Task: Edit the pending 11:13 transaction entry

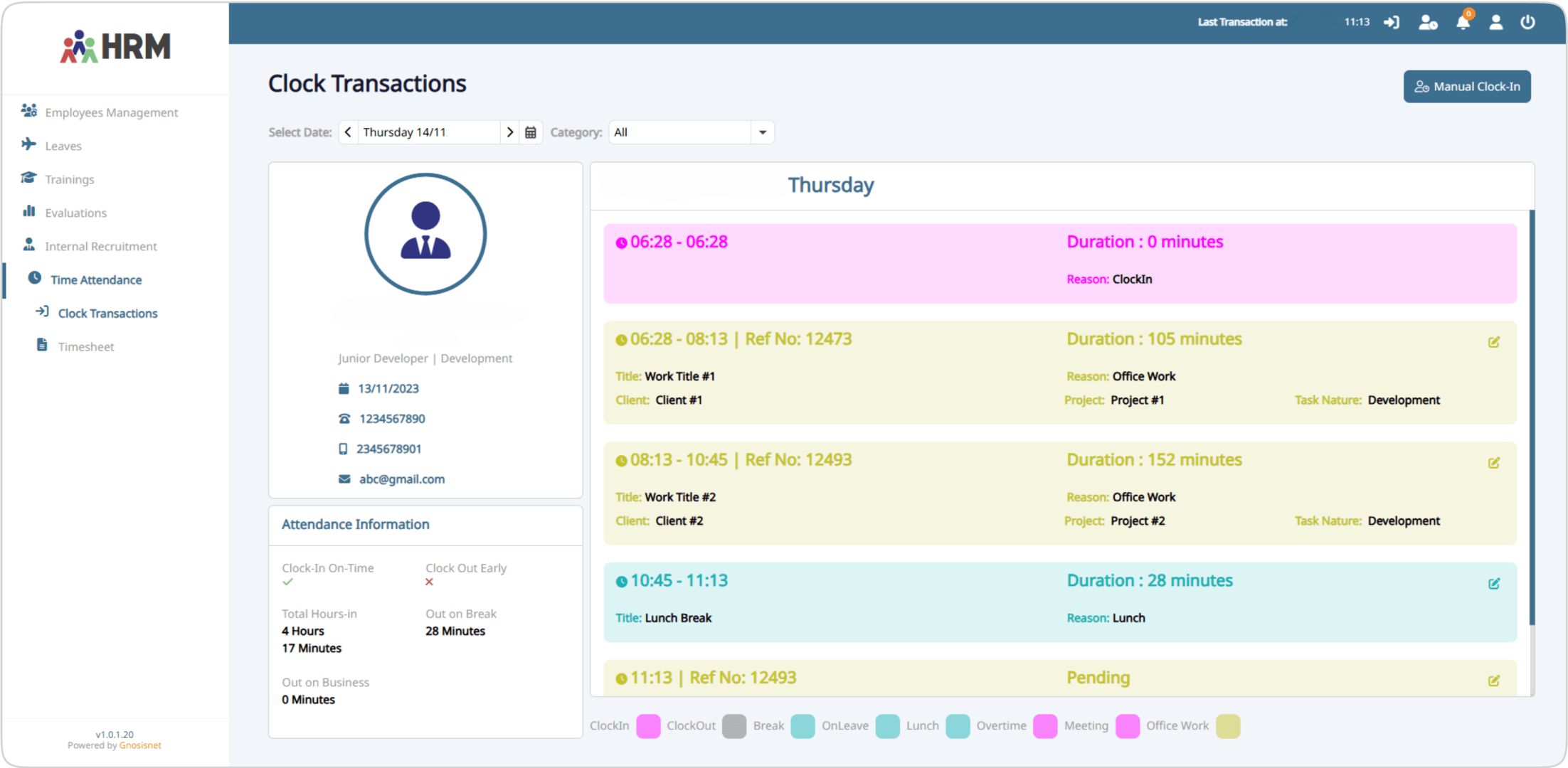Action: [1493, 681]
